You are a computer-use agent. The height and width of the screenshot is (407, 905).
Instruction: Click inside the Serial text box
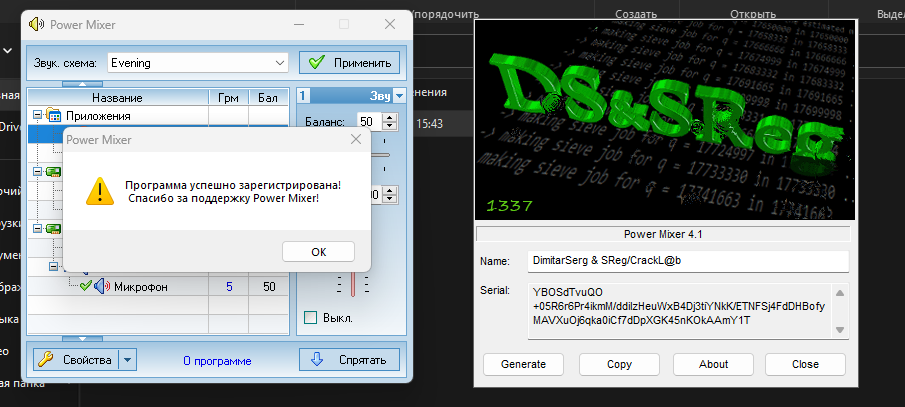[x=679, y=310]
